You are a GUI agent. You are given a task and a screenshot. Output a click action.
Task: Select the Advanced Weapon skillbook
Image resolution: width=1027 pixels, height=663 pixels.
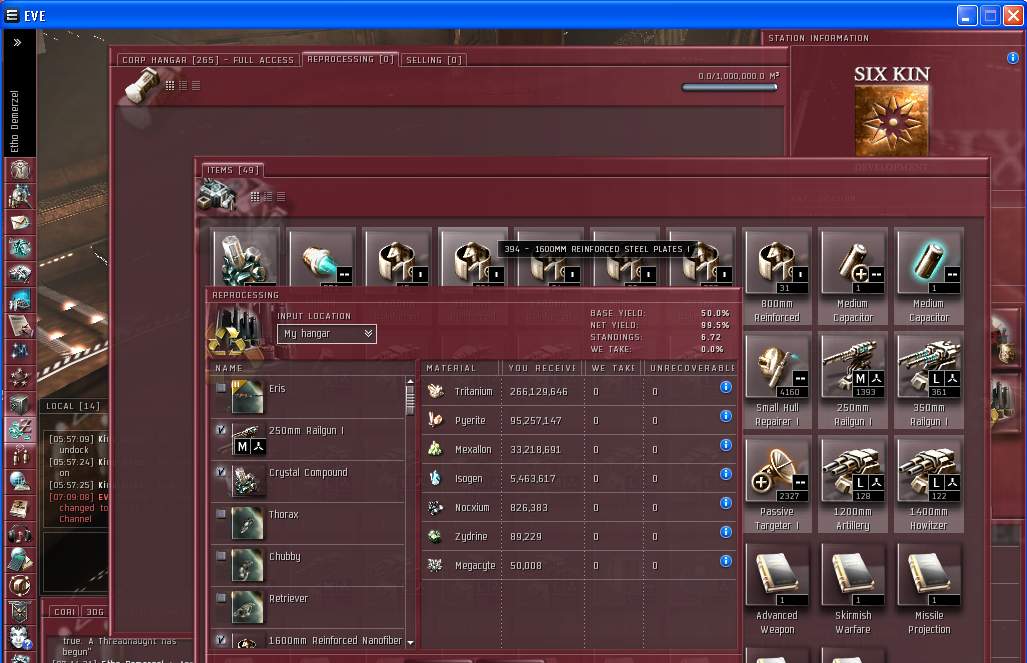click(777, 589)
